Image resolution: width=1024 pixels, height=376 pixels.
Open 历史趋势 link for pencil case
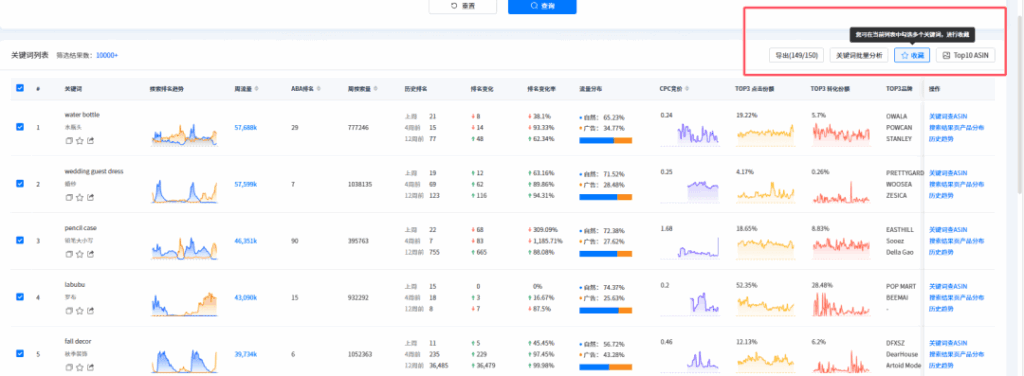tap(940, 252)
